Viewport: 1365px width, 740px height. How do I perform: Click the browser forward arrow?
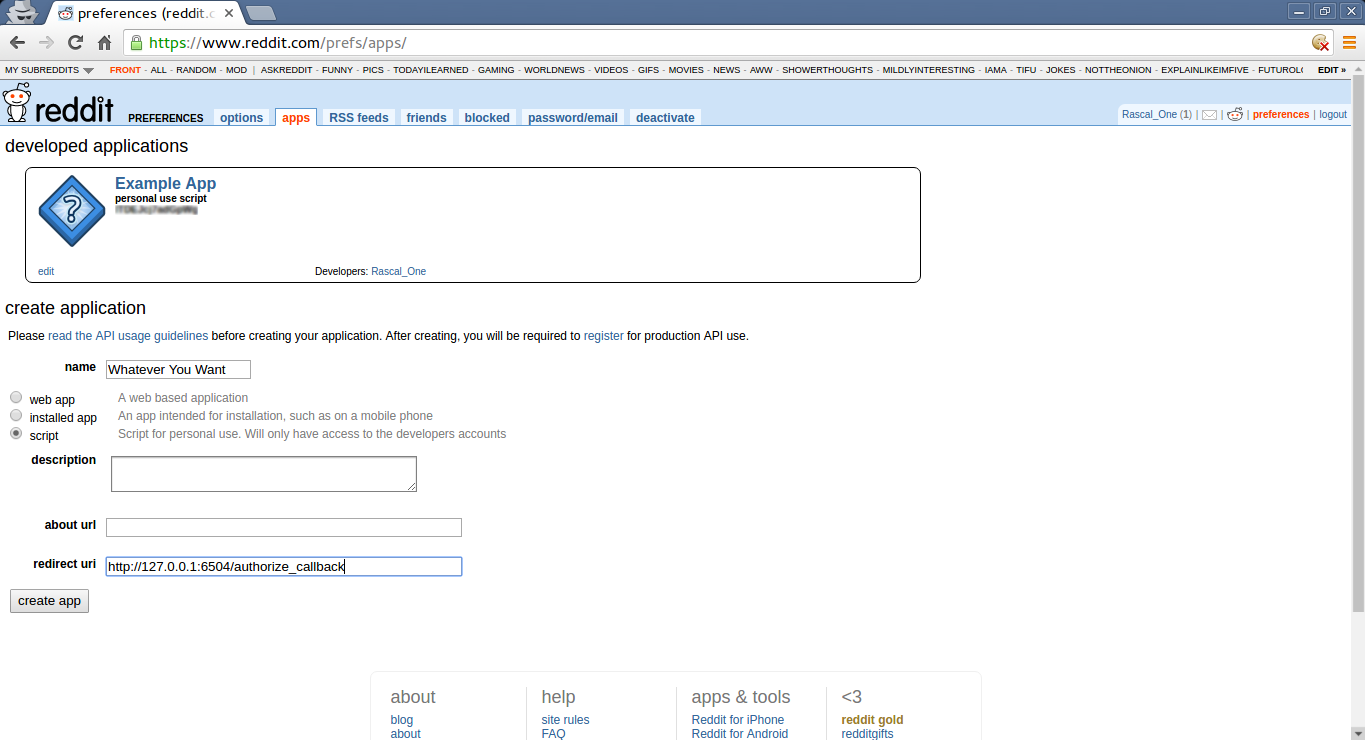pos(46,43)
